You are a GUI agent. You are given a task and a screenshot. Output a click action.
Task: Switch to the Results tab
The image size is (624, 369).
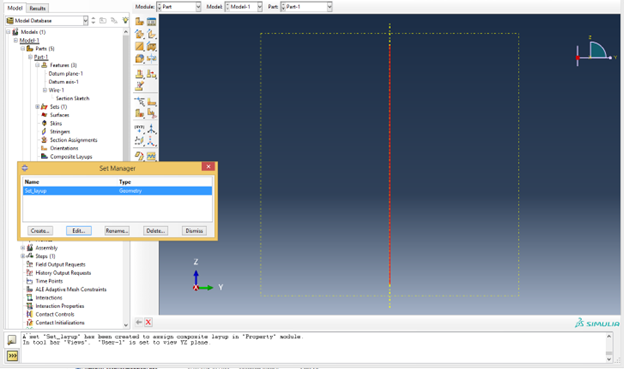[x=37, y=8]
